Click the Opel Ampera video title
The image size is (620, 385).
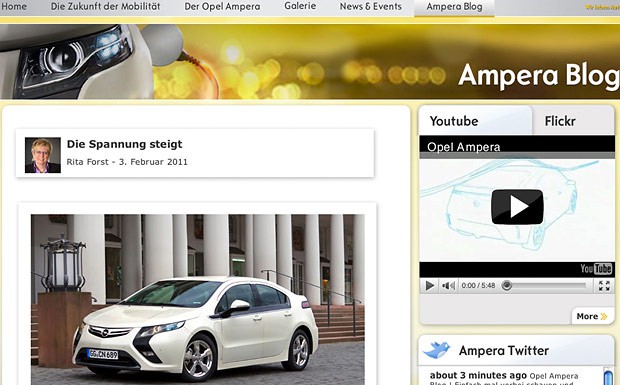(463, 147)
